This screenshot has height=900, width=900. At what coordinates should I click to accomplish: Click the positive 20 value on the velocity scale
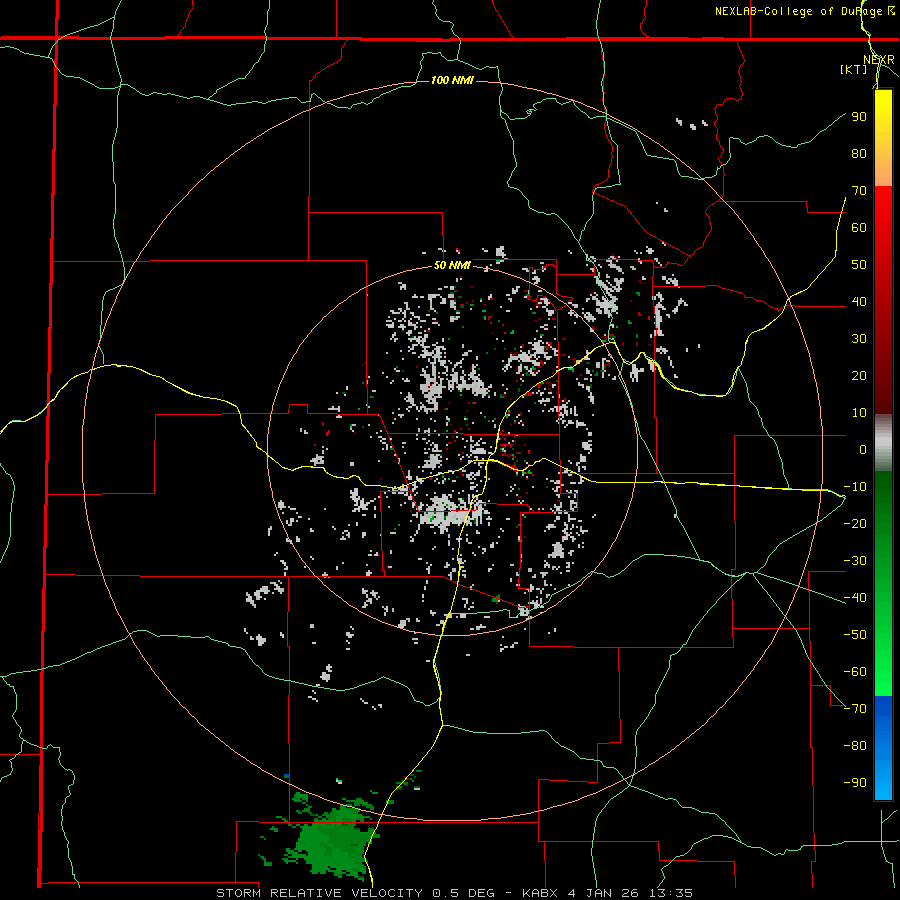point(859,376)
